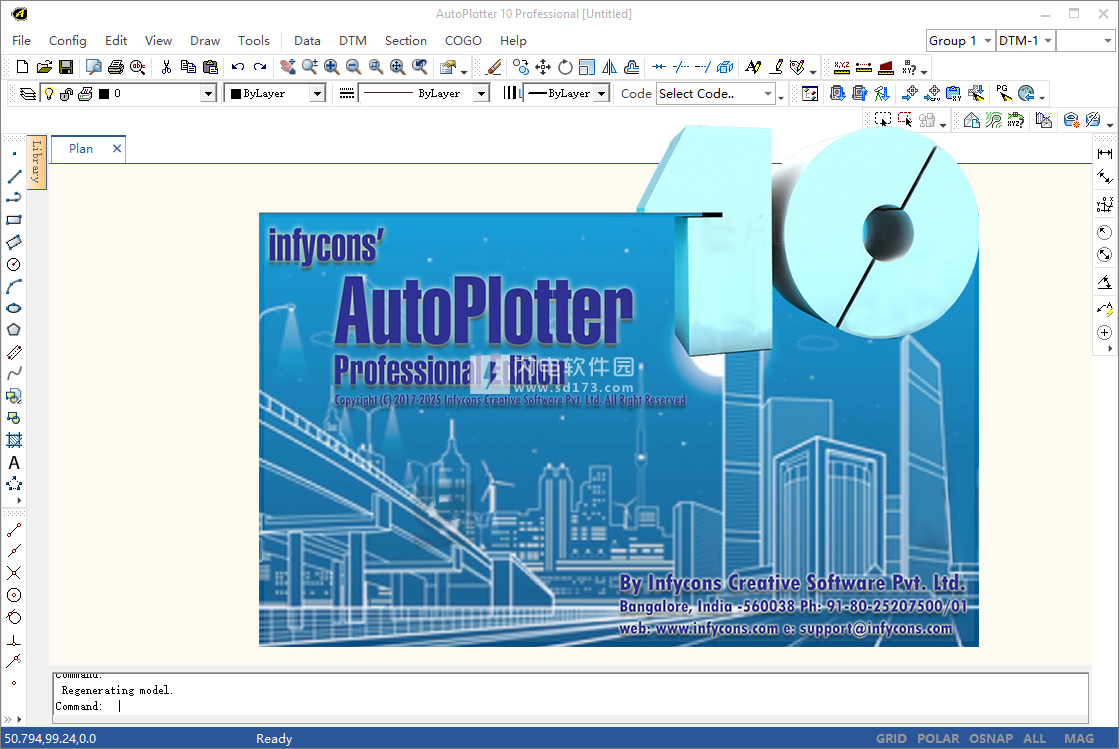Select the Erase tool in the toolbar

tap(493, 67)
